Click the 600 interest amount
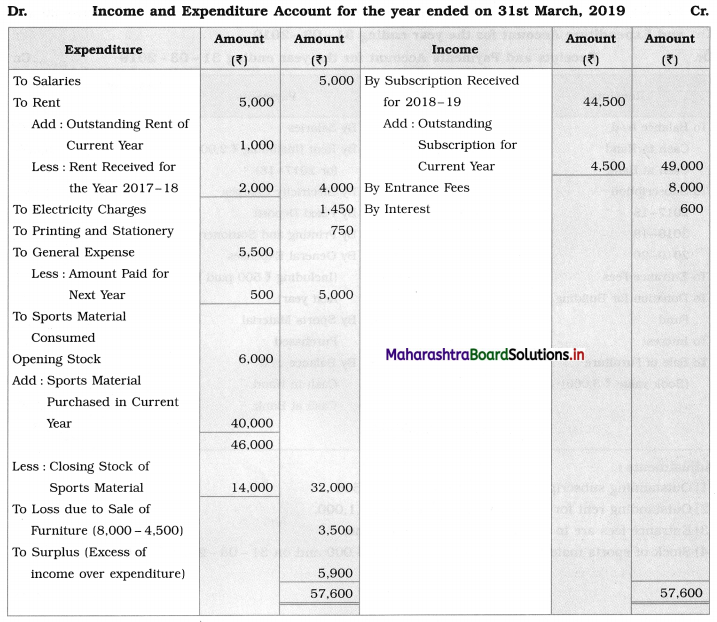This screenshot has height=622, width=717. 691,209
